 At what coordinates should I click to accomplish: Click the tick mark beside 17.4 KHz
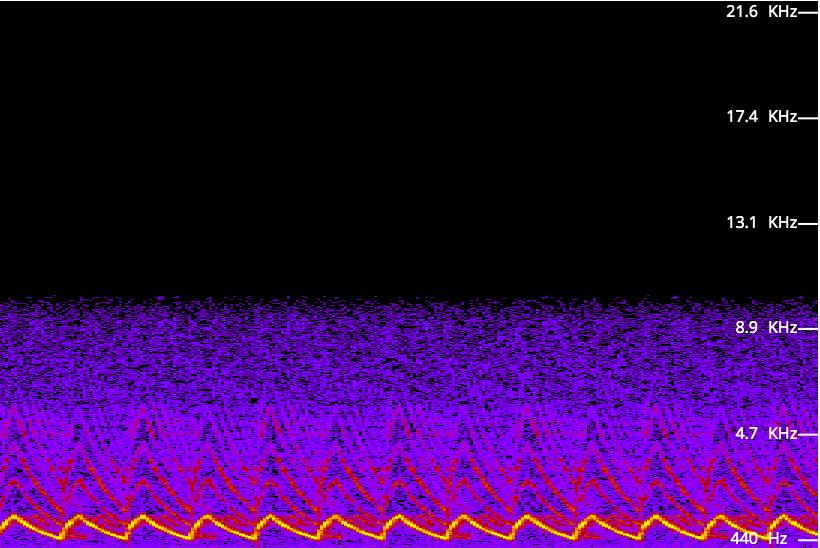(x=808, y=118)
